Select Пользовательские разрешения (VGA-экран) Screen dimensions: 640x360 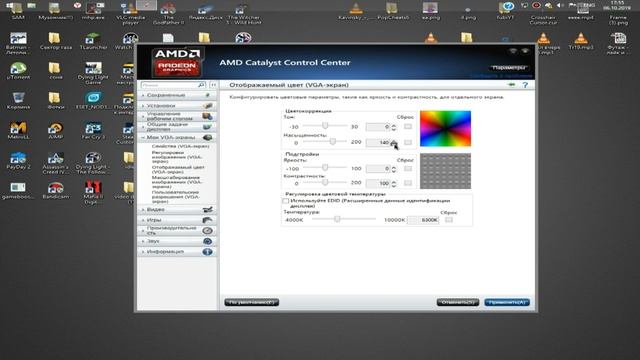(x=176, y=197)
